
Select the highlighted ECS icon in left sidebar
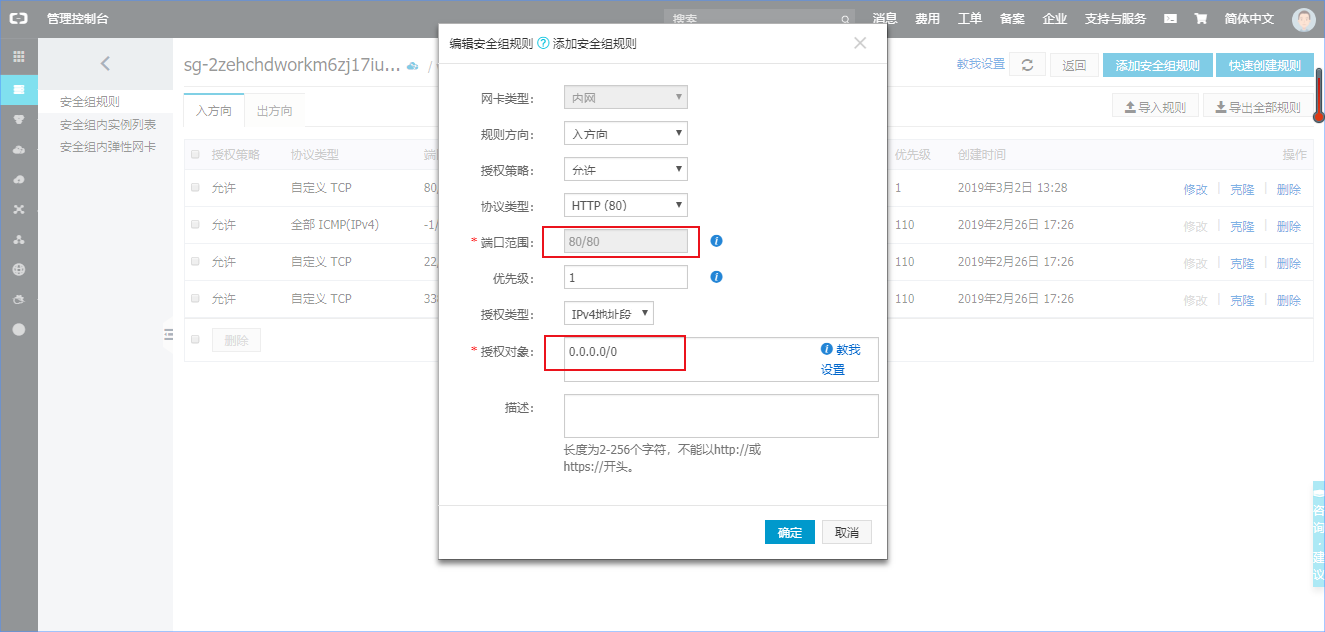(x=18, y=90)
